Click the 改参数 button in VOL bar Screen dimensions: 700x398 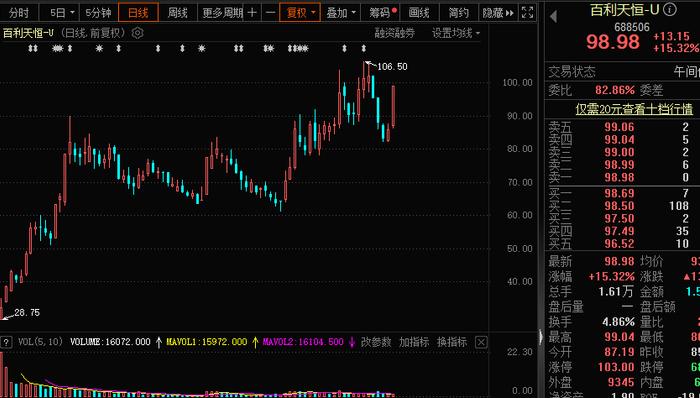(x=376, y=342)
